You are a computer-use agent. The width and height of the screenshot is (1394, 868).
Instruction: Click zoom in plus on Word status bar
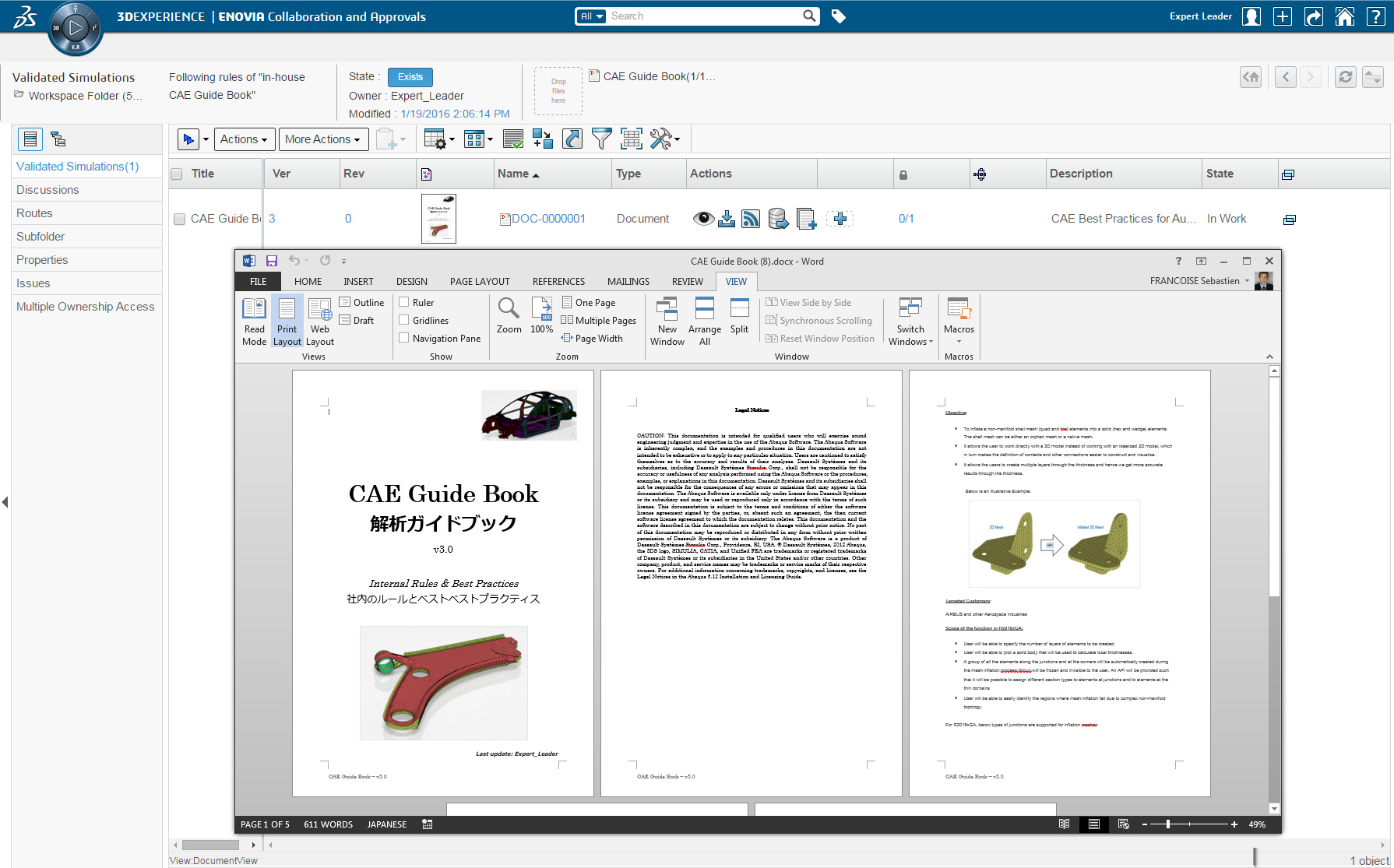1234,824
